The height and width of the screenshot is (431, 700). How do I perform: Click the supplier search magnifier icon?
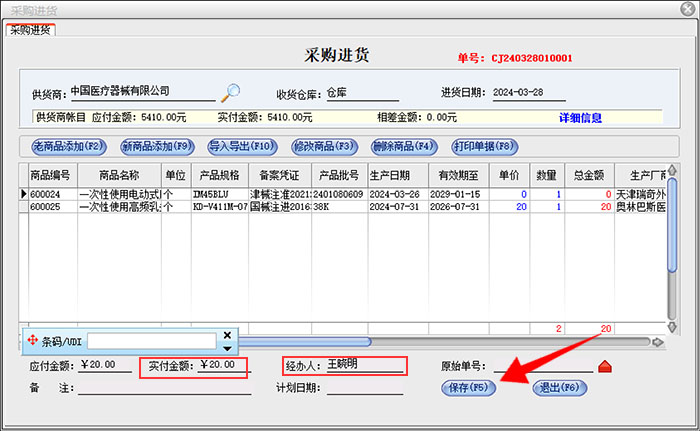point(231,93)
